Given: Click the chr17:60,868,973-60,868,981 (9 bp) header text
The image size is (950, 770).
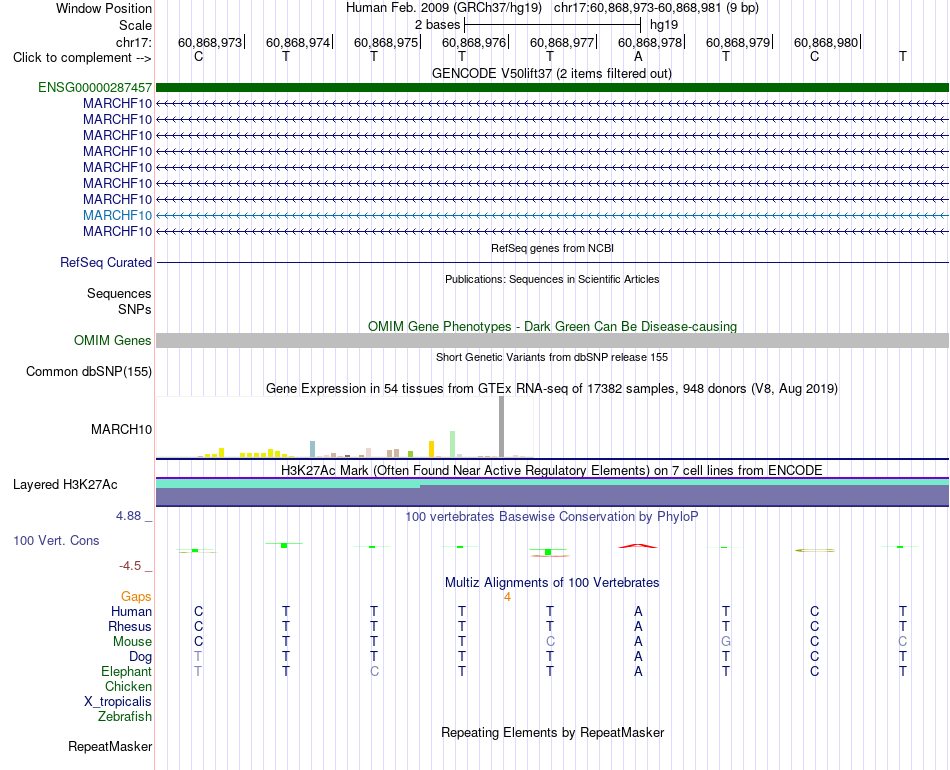Looking at the screenshot, I should [656, 8].
